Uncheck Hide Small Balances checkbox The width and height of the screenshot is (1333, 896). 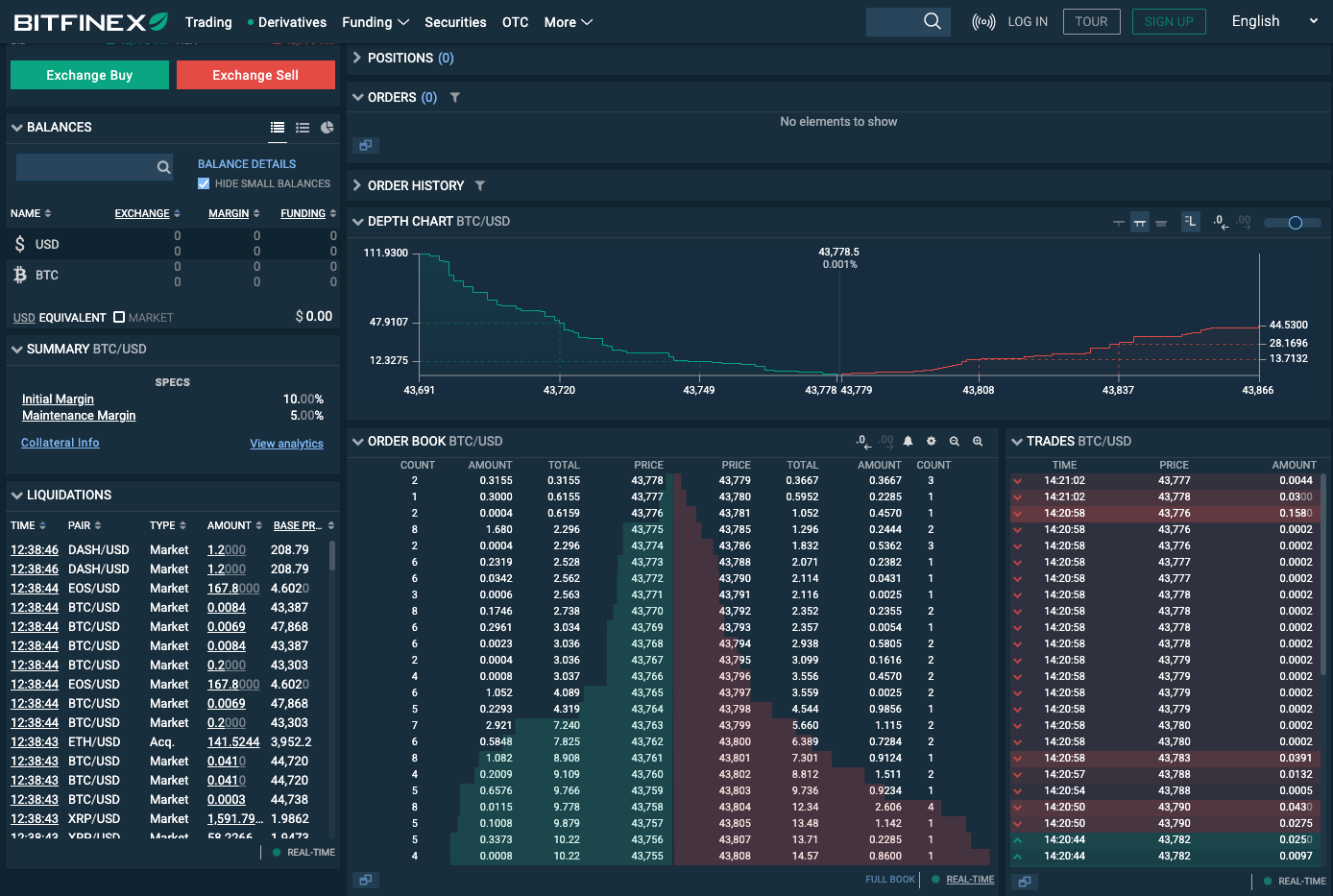pyautogui.click(x=204, y=183)
